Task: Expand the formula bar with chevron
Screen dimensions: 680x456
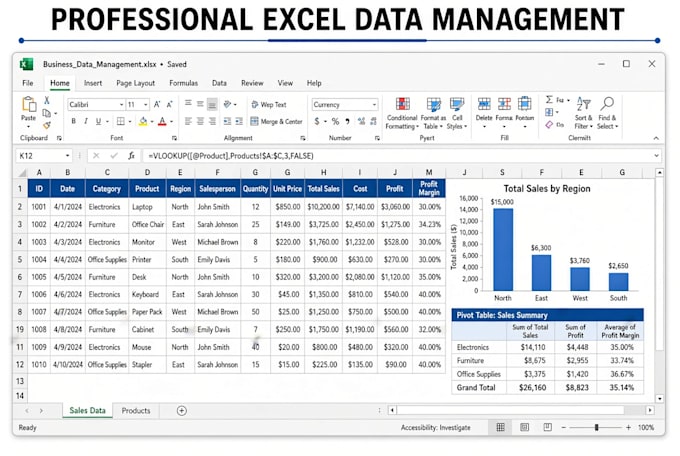Action: coord(656,156)
